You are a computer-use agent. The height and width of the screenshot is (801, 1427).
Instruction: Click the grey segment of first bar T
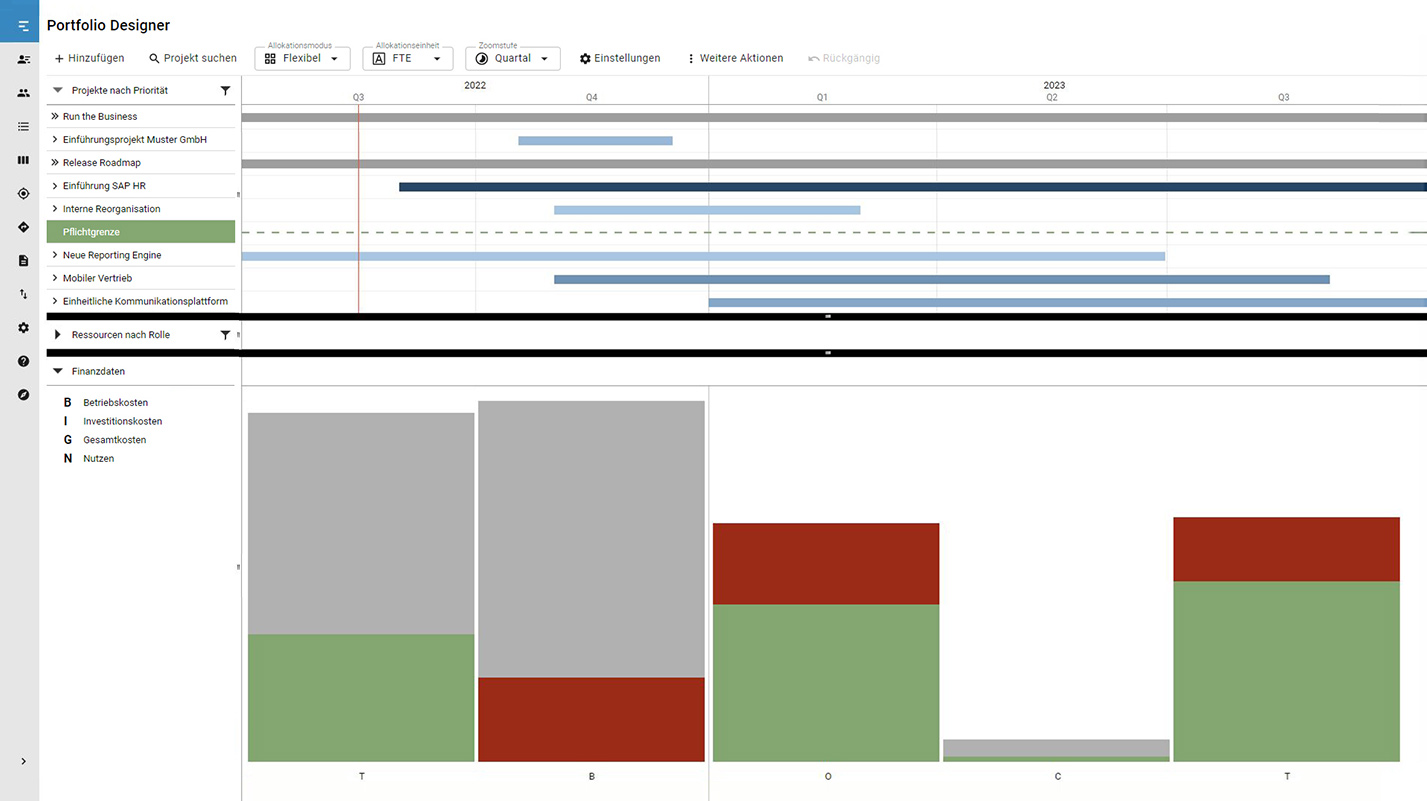point(361,524)
